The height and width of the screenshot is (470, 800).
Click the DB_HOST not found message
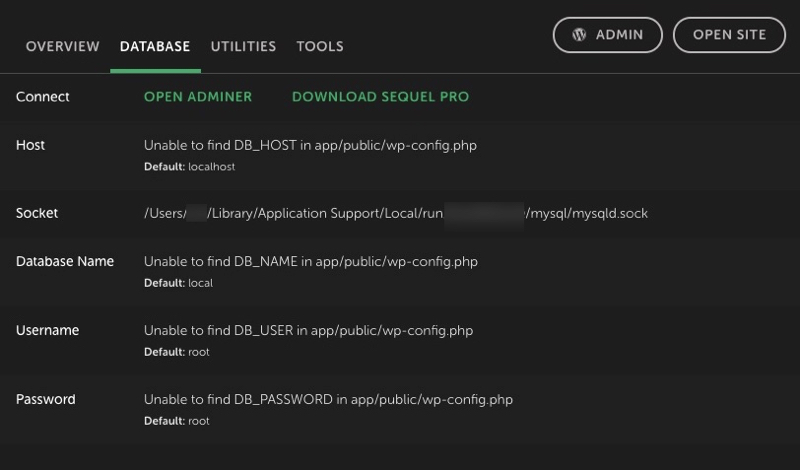pyautogui.click(x=310, y=145)
